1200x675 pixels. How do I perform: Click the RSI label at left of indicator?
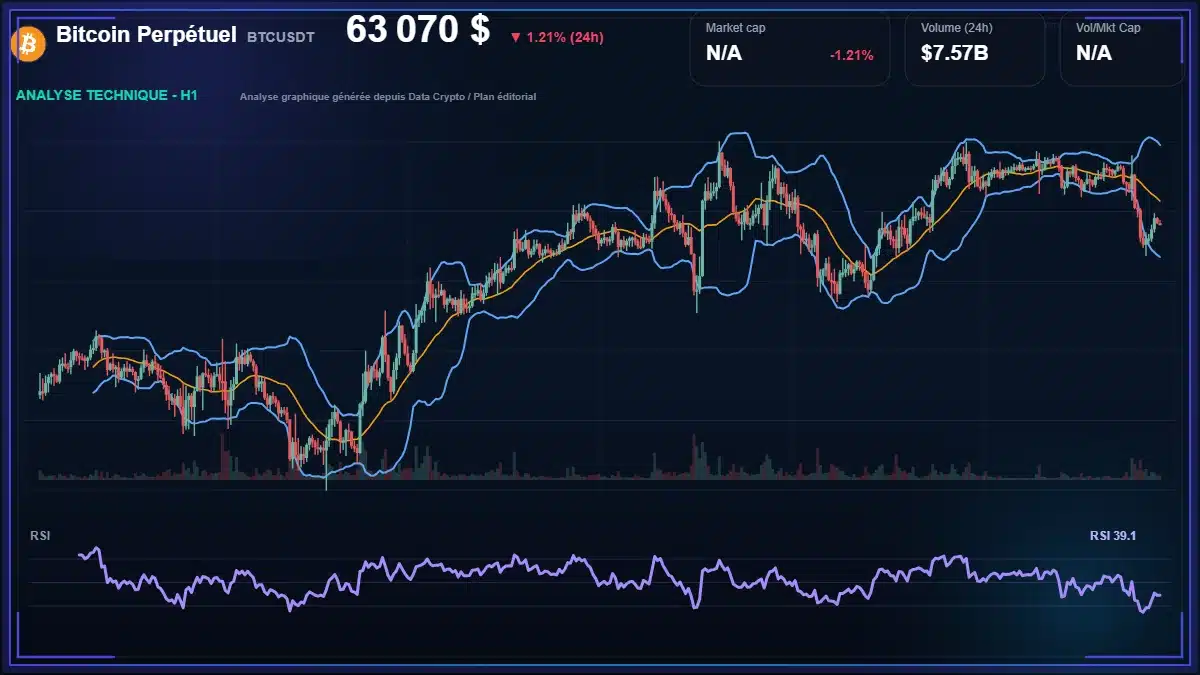40,536
